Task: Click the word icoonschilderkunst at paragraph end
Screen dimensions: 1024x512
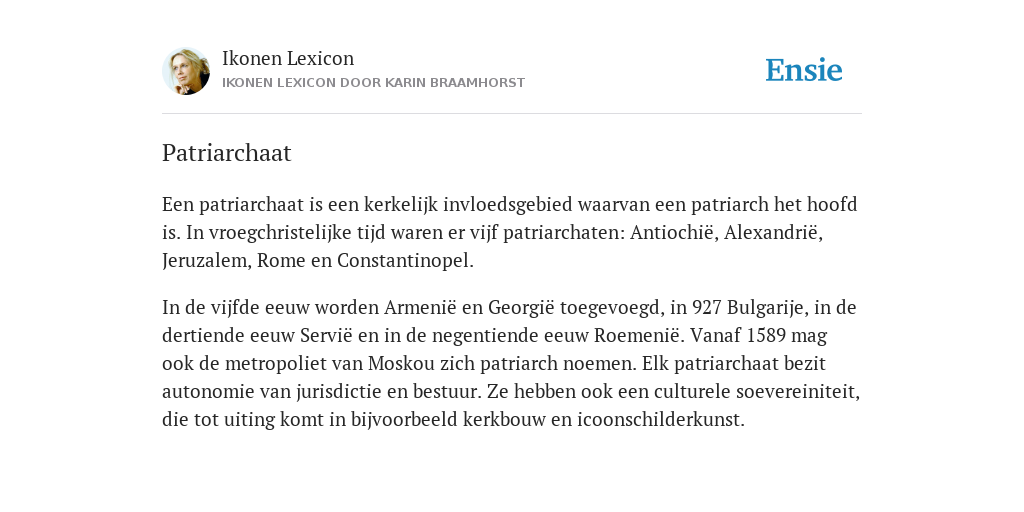Action: point(660,419)
